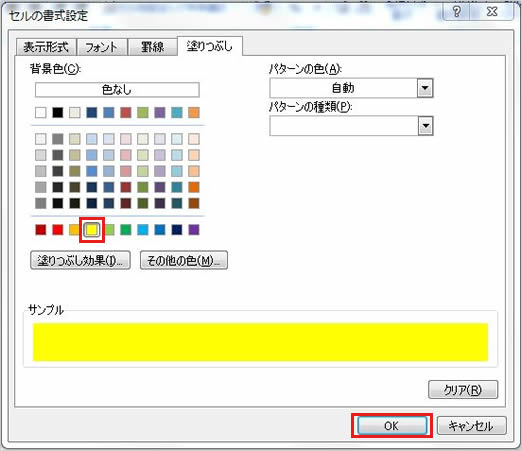
Task: Pick the purple standard color swatch
Action: click(194, 230)
